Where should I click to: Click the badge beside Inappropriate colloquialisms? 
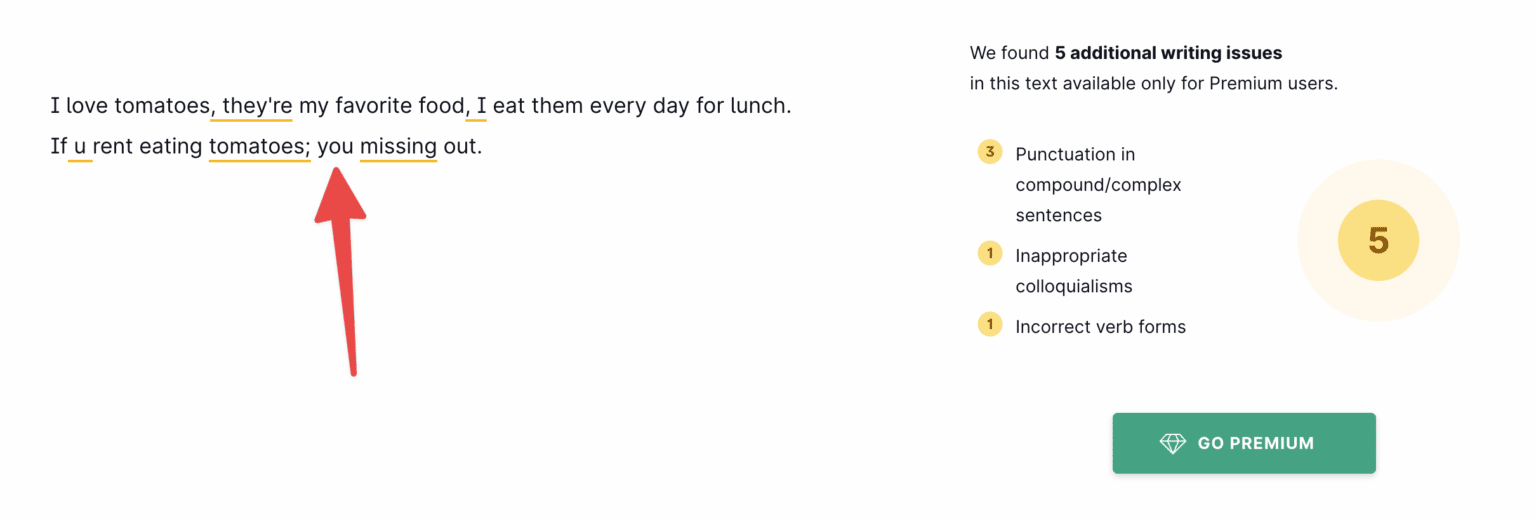coord(990,254)
